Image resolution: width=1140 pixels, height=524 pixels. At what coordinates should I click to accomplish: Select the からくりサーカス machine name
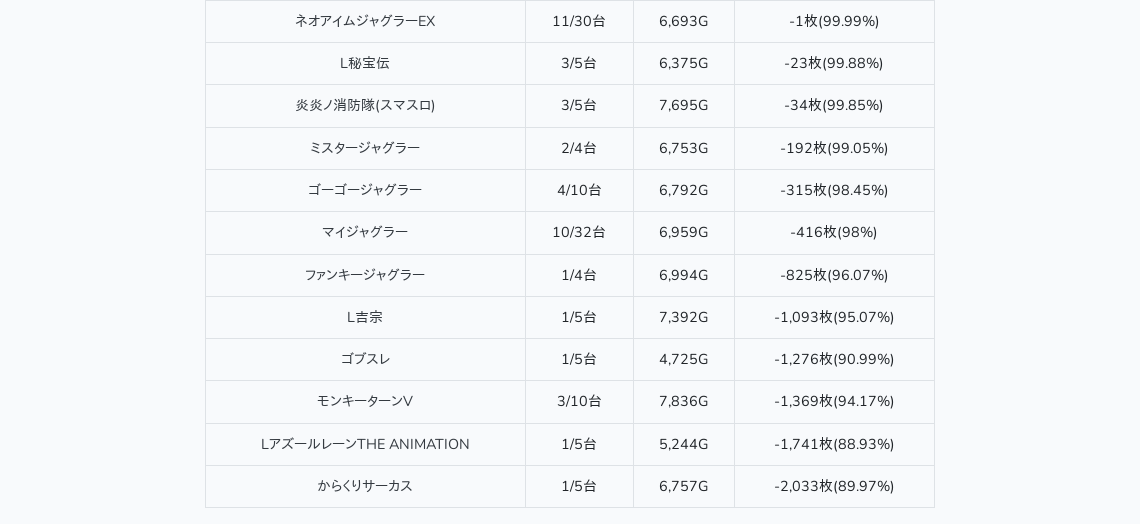[365, 486]
